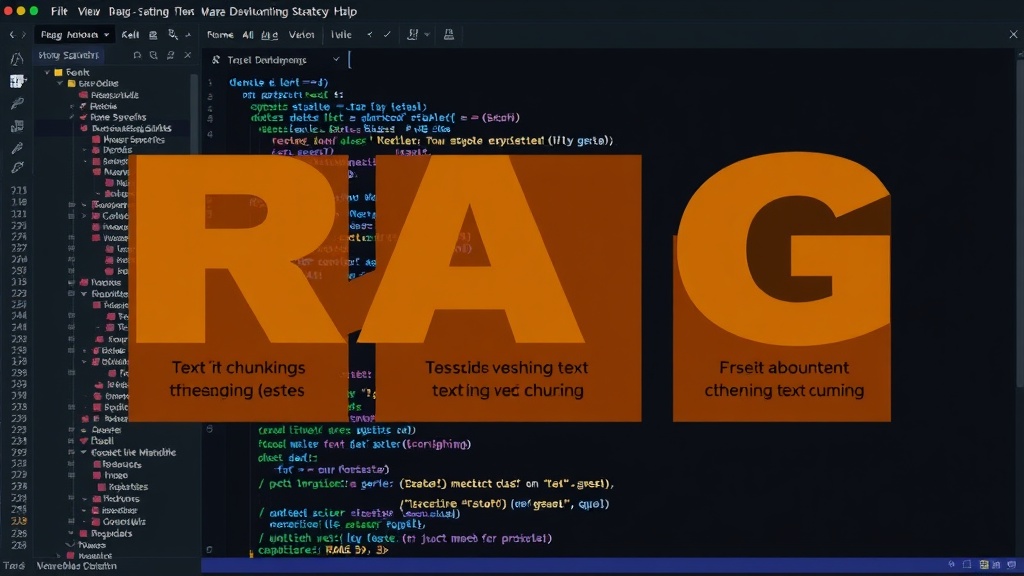Screen dimensions: 1024x576
Task: Close the top-right X button of toolbar
Action: 1013,35
